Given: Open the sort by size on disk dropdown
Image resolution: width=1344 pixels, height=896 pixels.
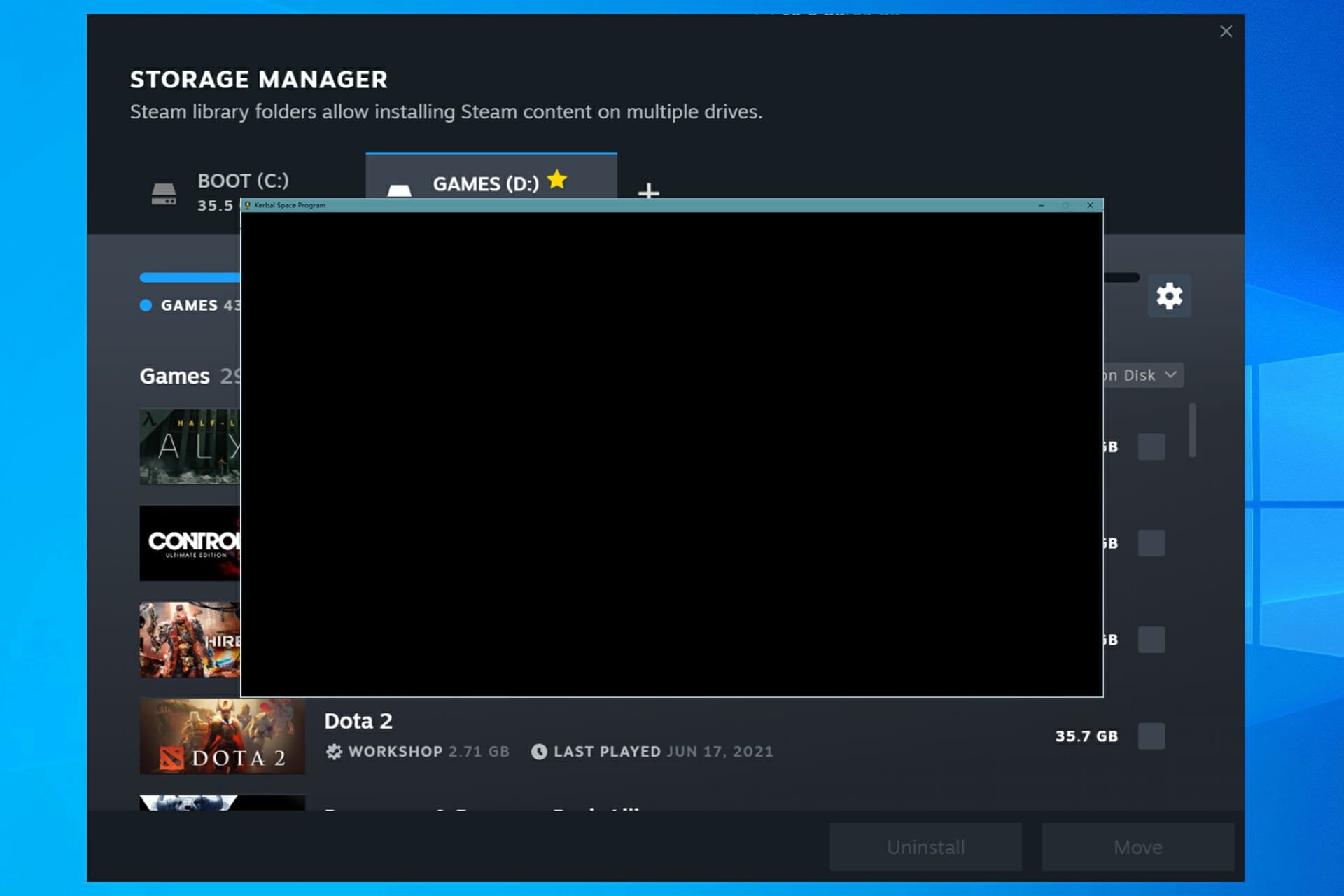Looking at the screenshot, I should click(1142, 375).
